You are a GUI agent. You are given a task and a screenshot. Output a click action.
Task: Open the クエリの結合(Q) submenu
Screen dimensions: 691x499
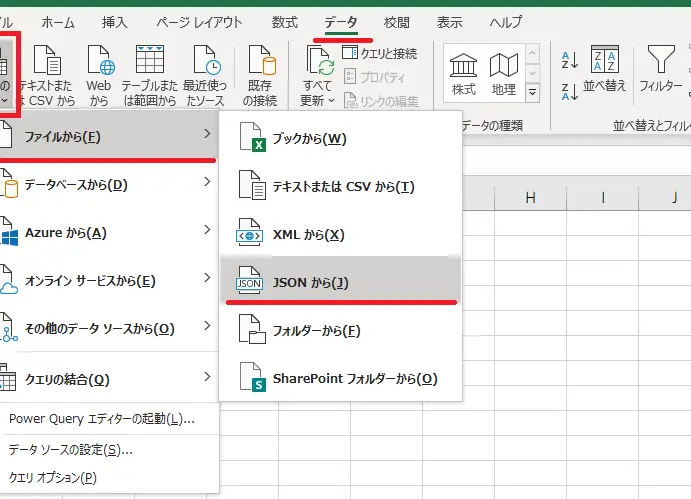tap(108, 379)
